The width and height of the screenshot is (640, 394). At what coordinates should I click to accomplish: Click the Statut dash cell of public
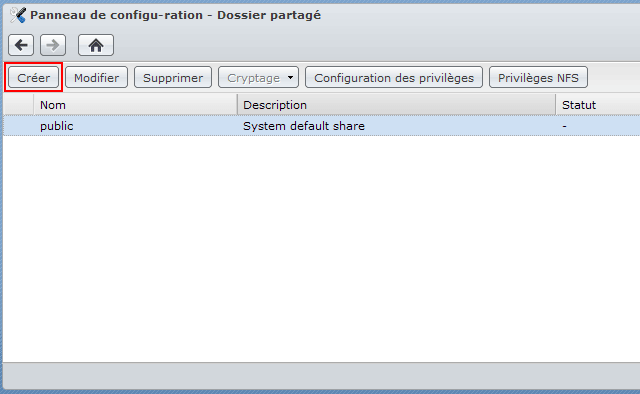564,126
